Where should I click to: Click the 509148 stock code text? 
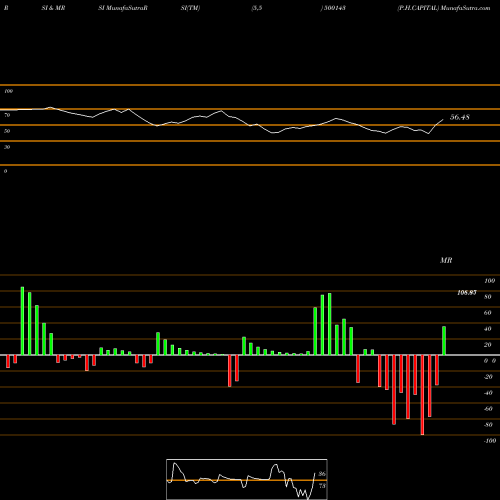pyautogui.click(x=335, y=8)
